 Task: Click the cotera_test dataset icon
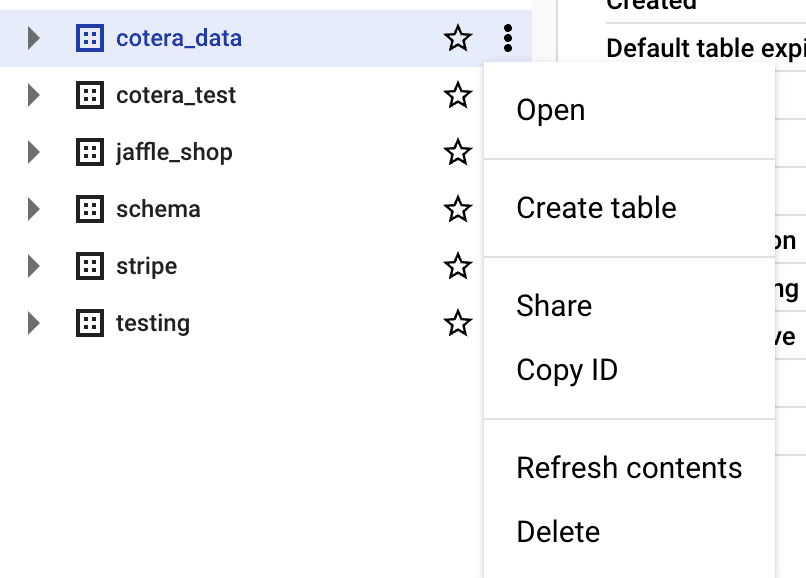pos(90,96)
